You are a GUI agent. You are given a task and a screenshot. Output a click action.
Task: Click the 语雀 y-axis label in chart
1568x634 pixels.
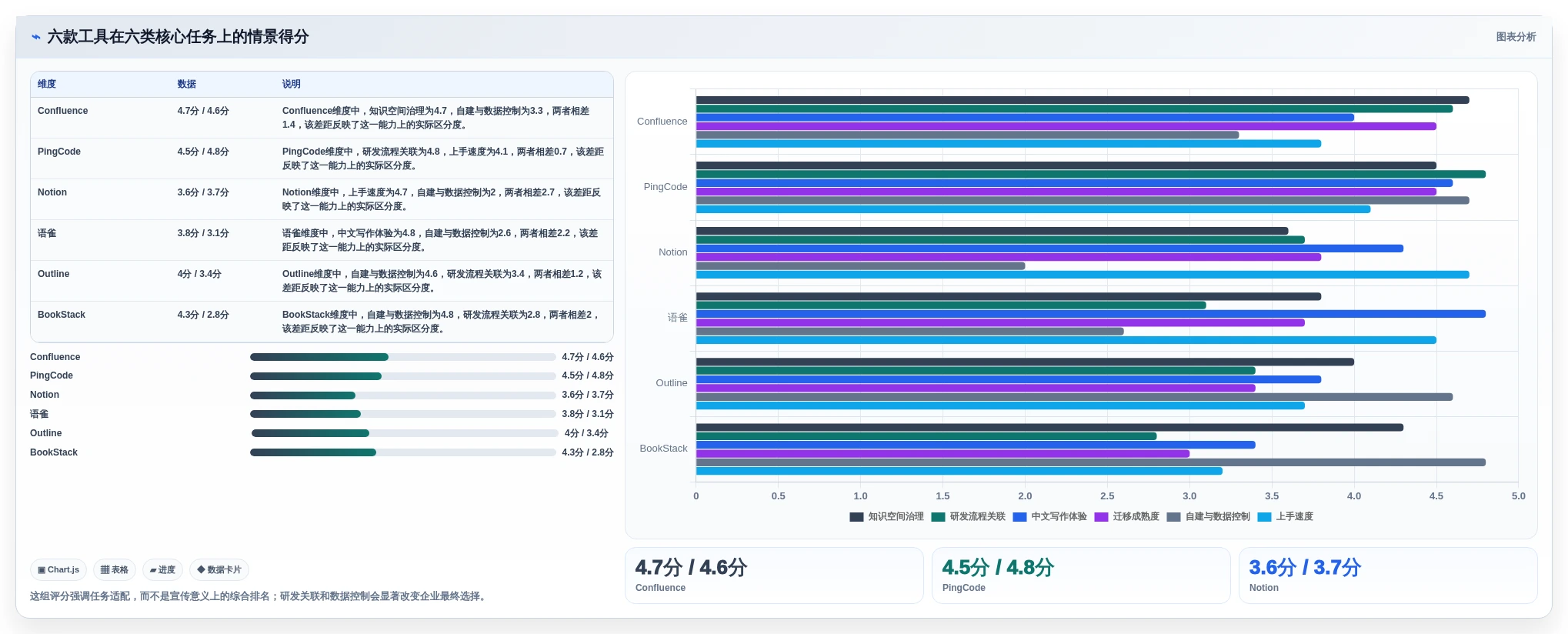pos(678,318)
